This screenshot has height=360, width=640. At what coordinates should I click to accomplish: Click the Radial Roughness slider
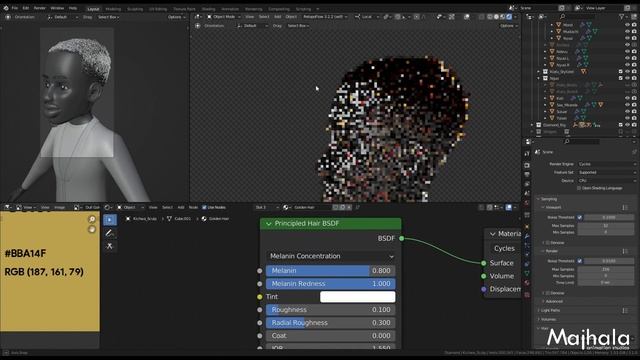tap(331, 323)
